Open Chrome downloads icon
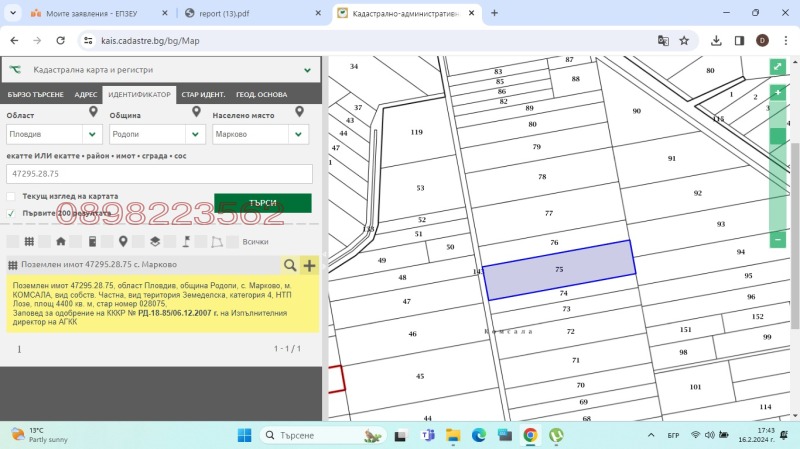 coord(716,41)
